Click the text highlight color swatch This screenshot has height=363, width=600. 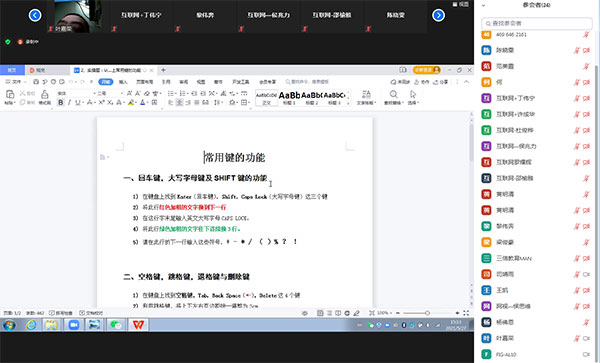131,103
